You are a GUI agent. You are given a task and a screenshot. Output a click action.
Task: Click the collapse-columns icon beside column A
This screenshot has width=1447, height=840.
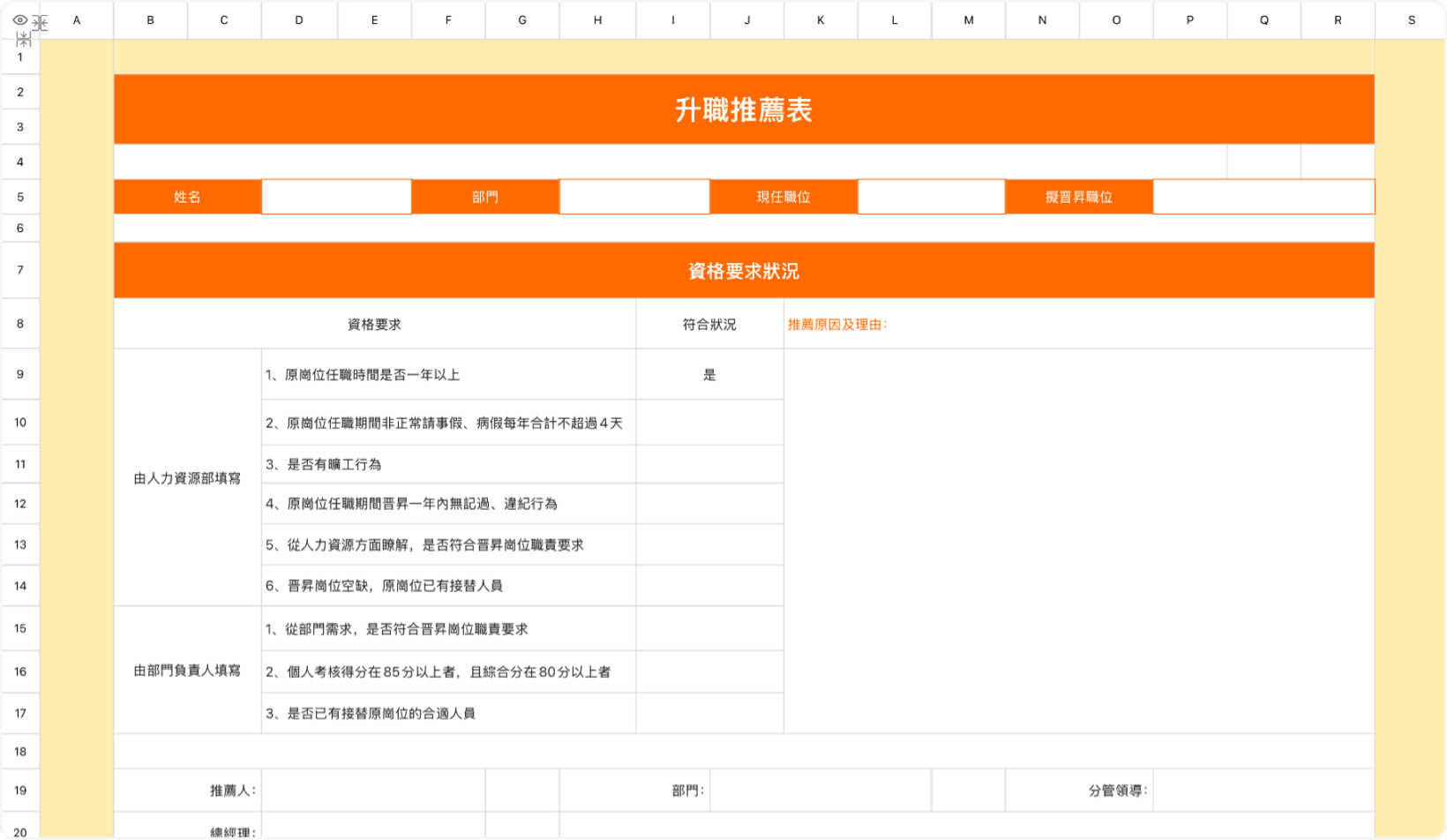pyautogui.click(x=40, y=23)
